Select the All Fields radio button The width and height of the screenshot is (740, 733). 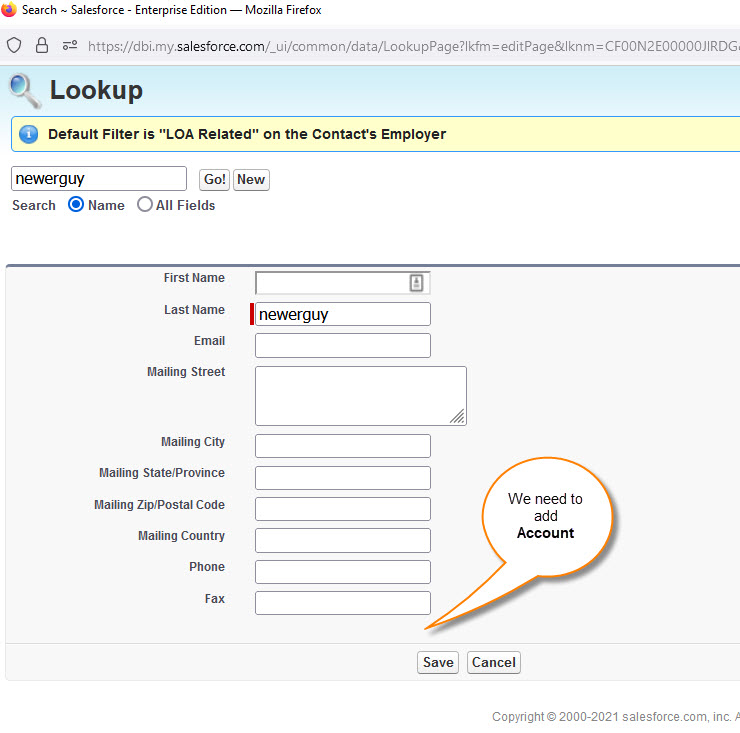144,204
